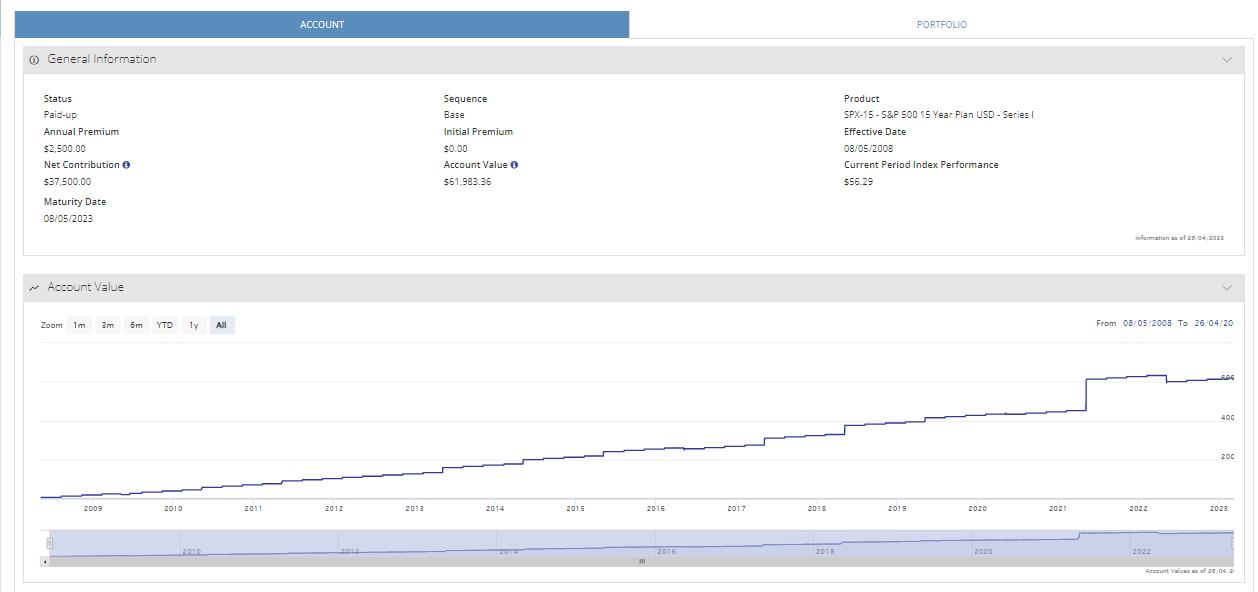
Task: Click the General Information circle-i icon
Action: click(x=34, y=60)
